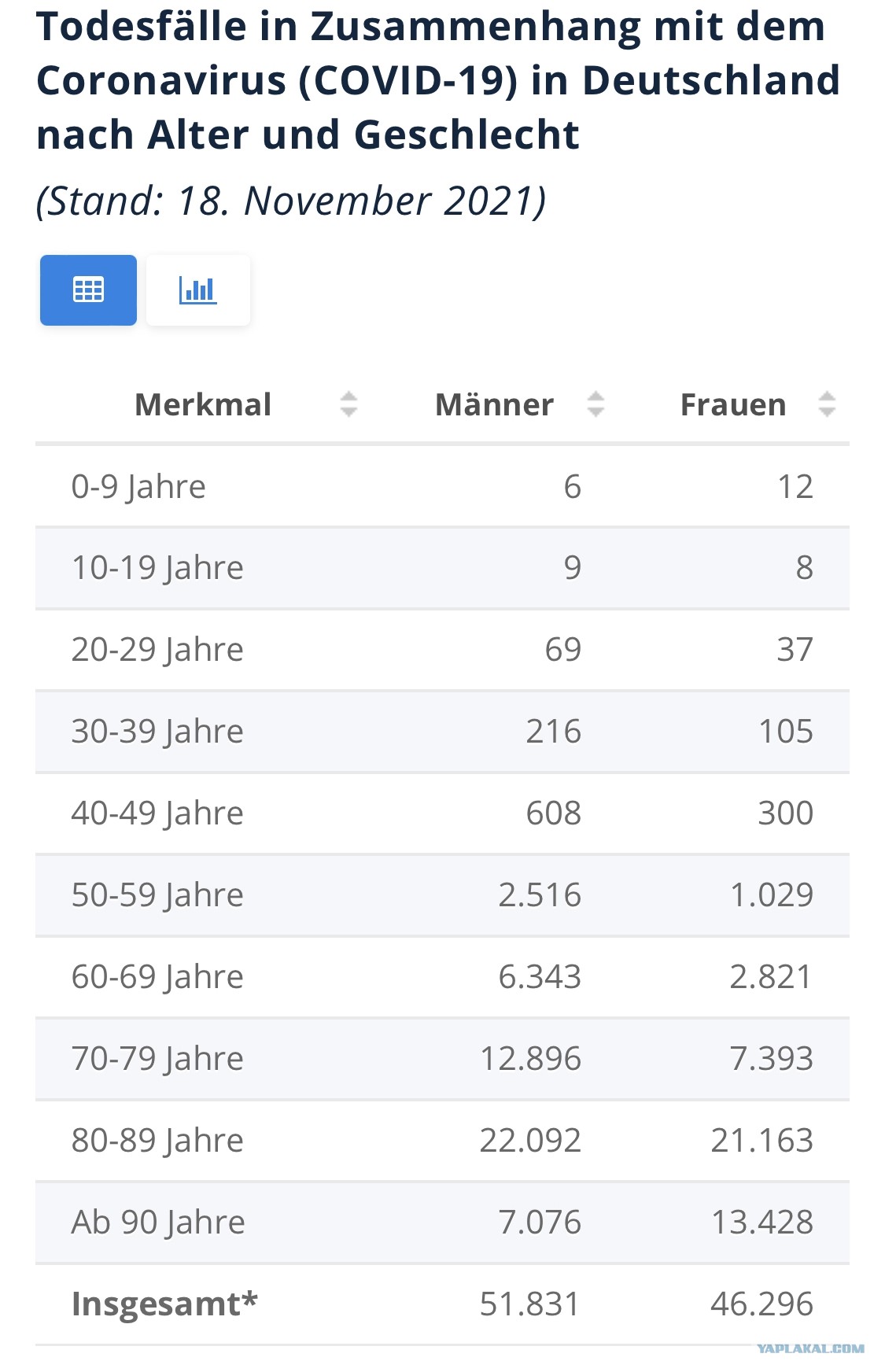Image resolution: width=885 pixels, height=1372 pixels.
Task: Click the Insgesamt* total row label
Action: pyautogui.click(x=164, y=1304)
